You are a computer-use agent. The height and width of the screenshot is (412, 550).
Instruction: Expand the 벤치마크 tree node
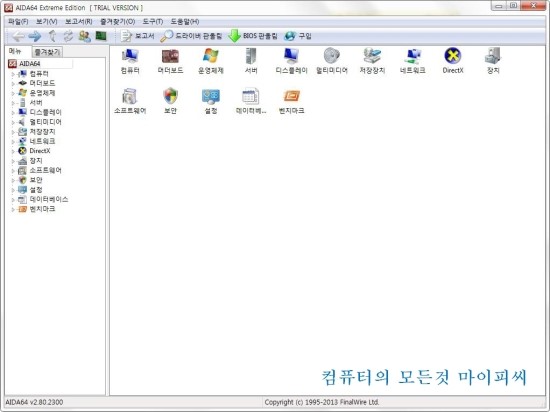point(13,209)
